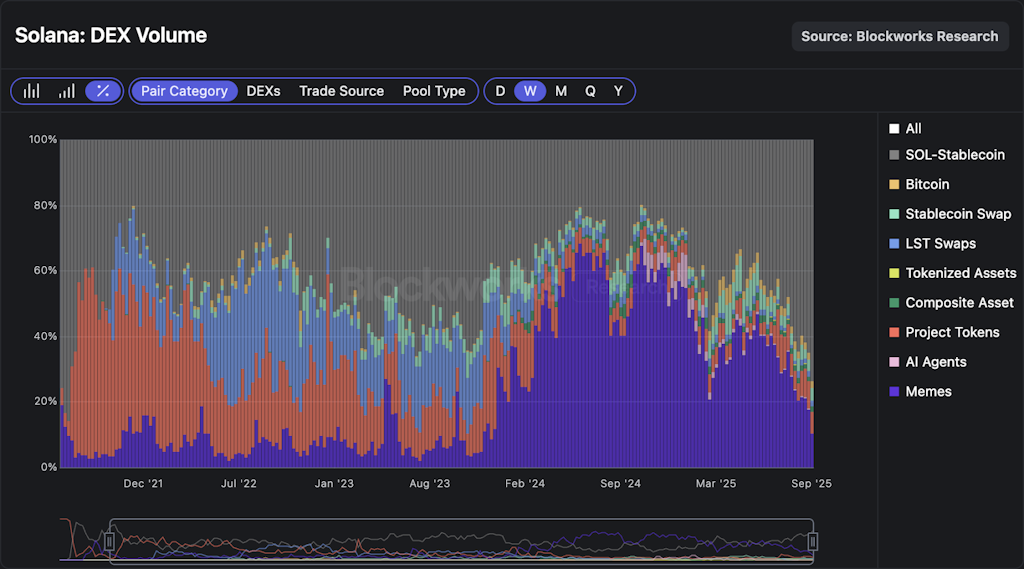Viewport: 1024px width, 569px height.
Task: Click the right handle of the range selector
Action: [813, 541]
